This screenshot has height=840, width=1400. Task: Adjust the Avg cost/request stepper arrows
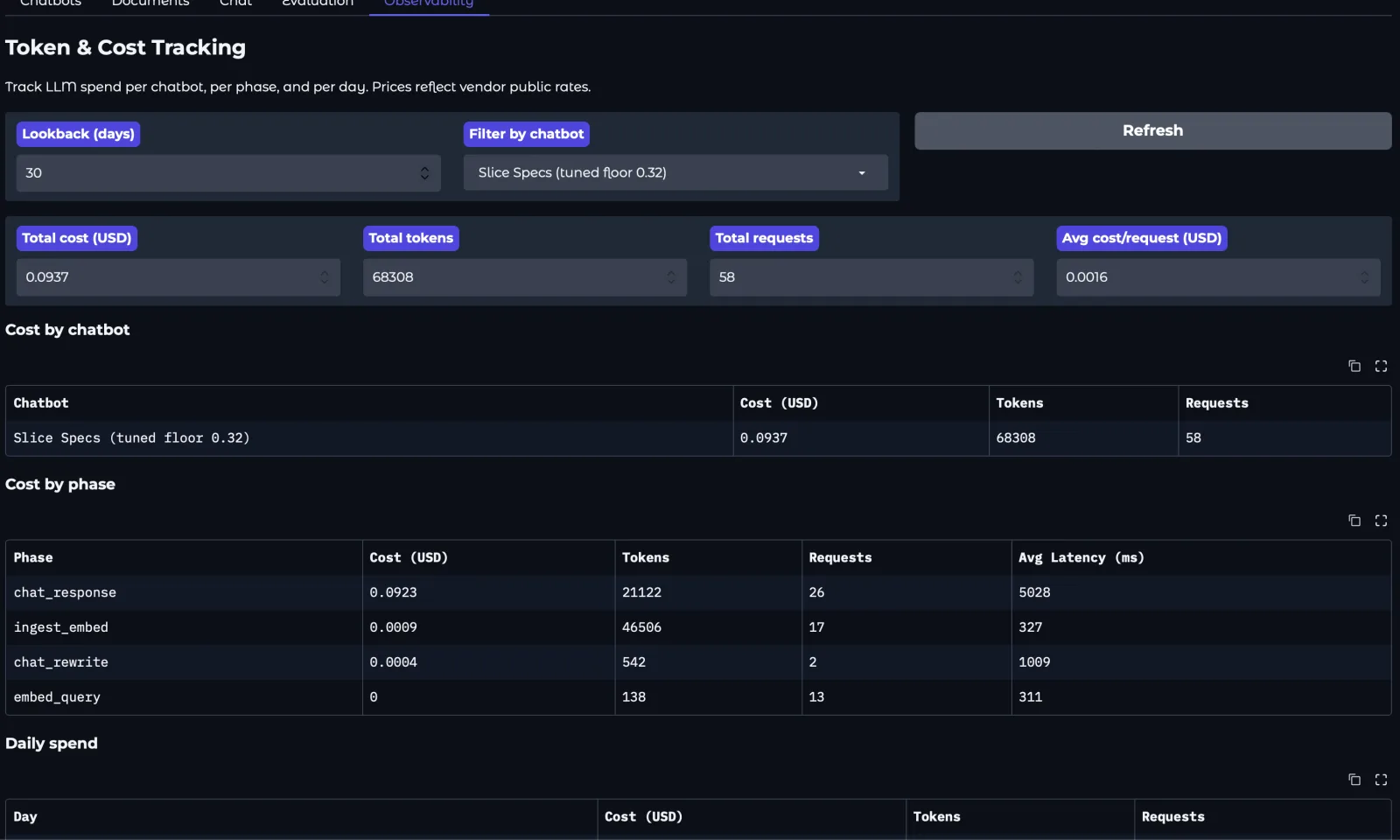pos(1364,277)
